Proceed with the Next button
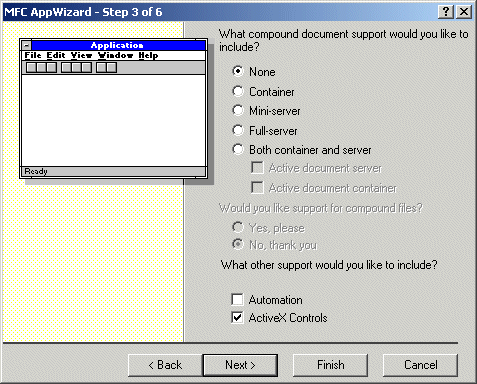This screenshot has height=384, width=477. (x=240, y=365)
